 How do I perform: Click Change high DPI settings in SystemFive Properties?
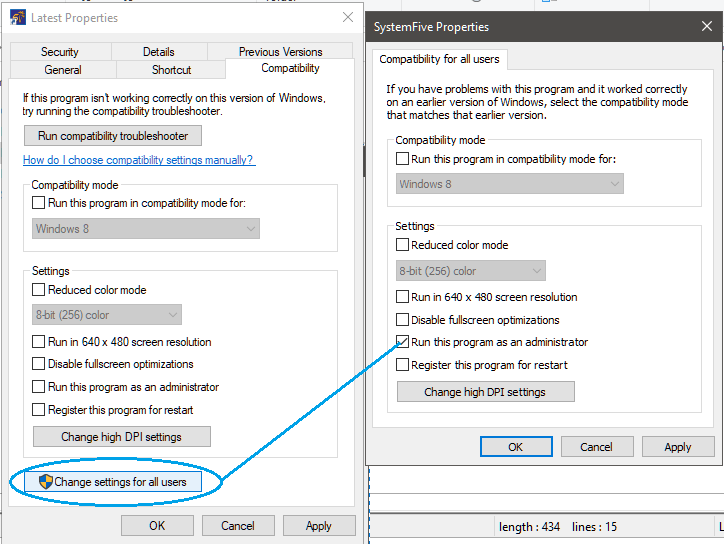tap(486, 392)
